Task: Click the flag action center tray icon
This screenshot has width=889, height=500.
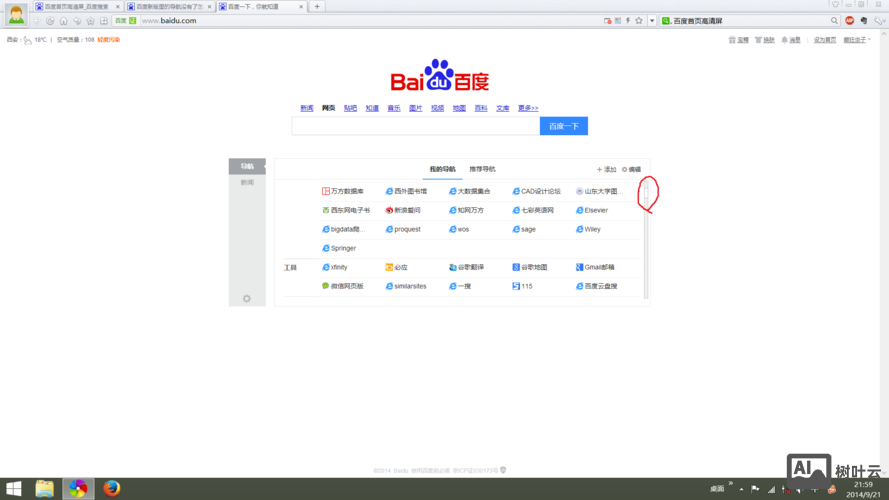Action: [755, 489]
